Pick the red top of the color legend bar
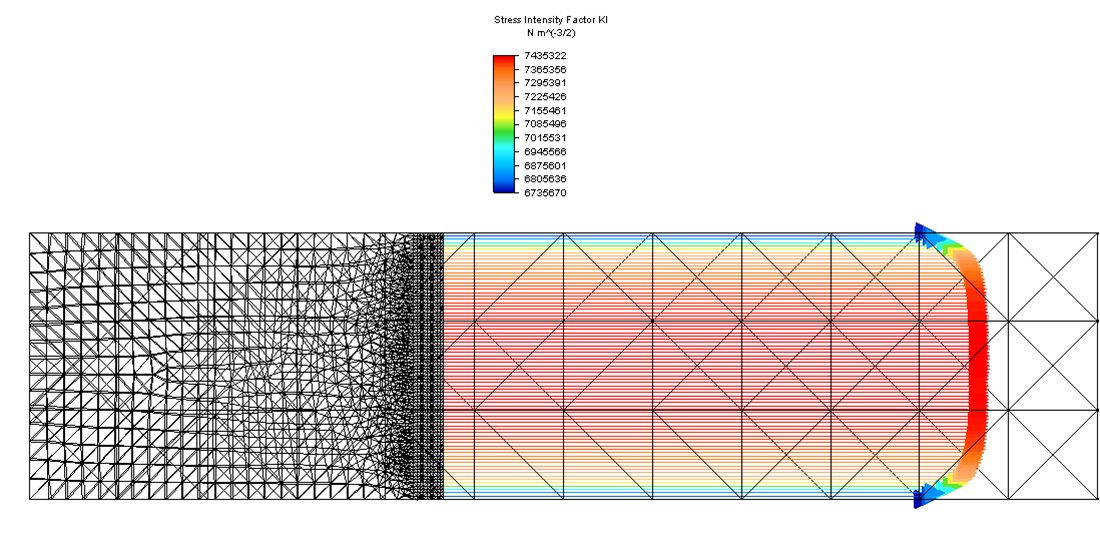 tap(502, 62)
